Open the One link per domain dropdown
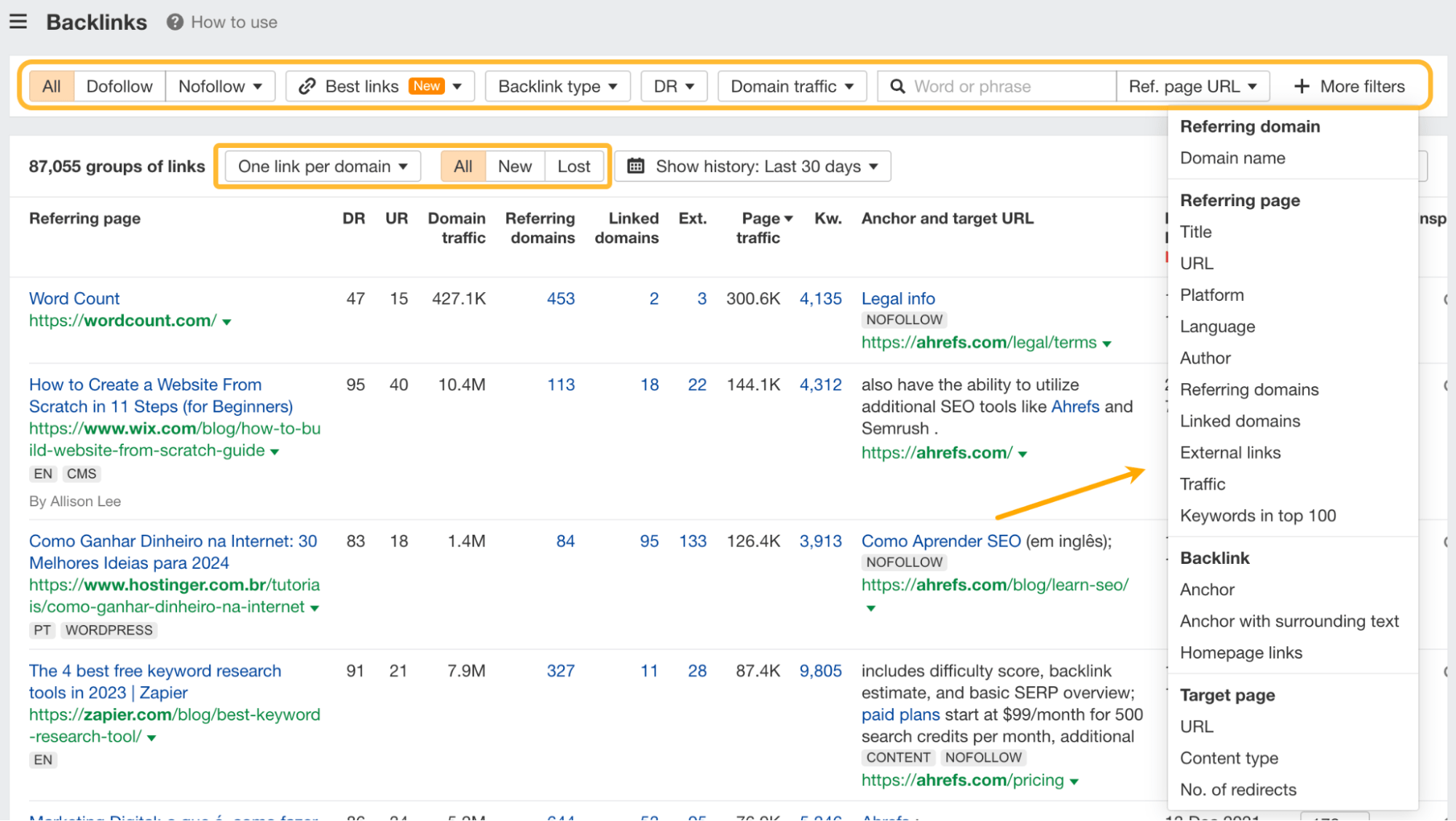 322,166
